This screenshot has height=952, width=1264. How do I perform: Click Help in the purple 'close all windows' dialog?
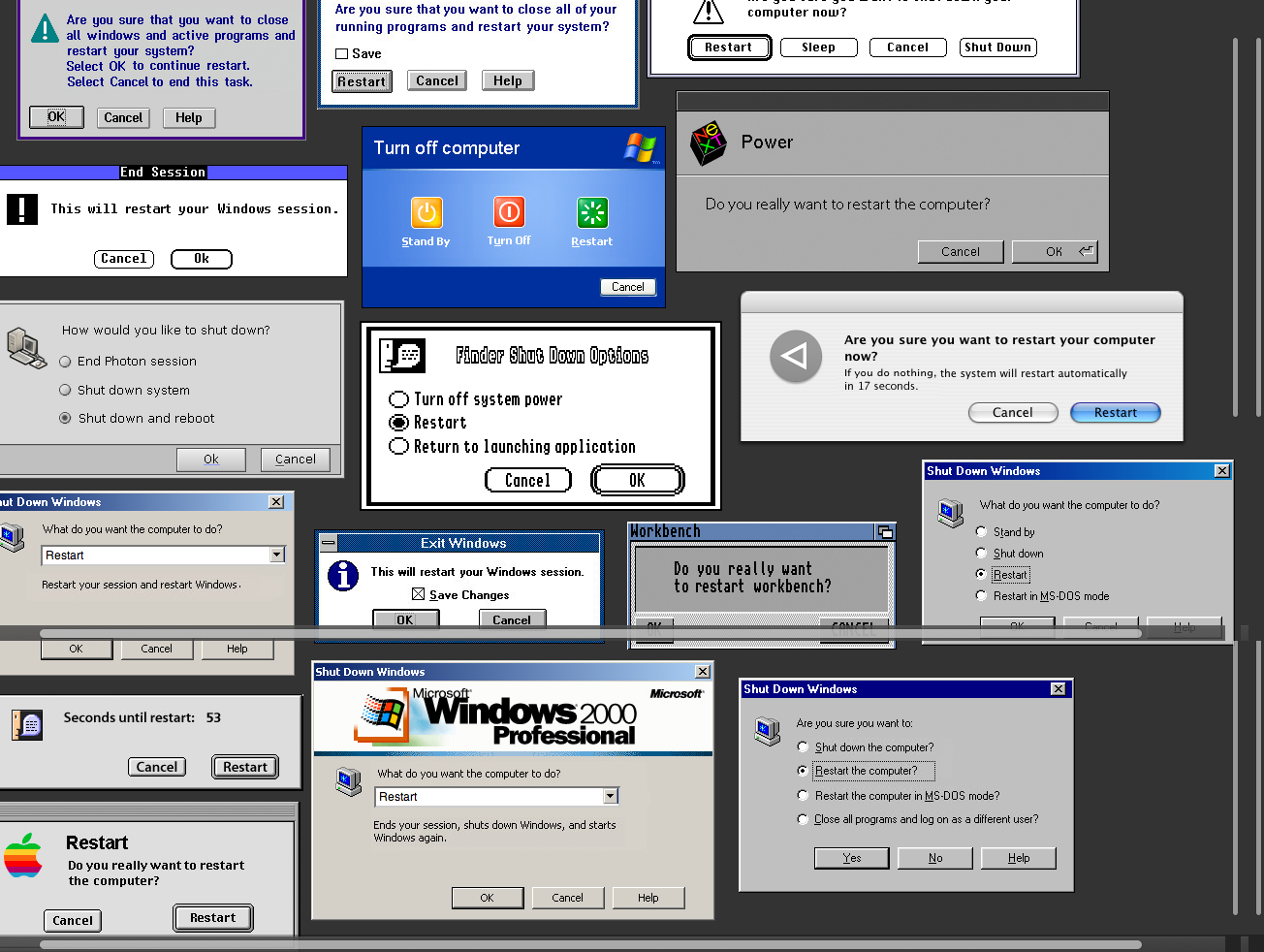coord(189,118)
